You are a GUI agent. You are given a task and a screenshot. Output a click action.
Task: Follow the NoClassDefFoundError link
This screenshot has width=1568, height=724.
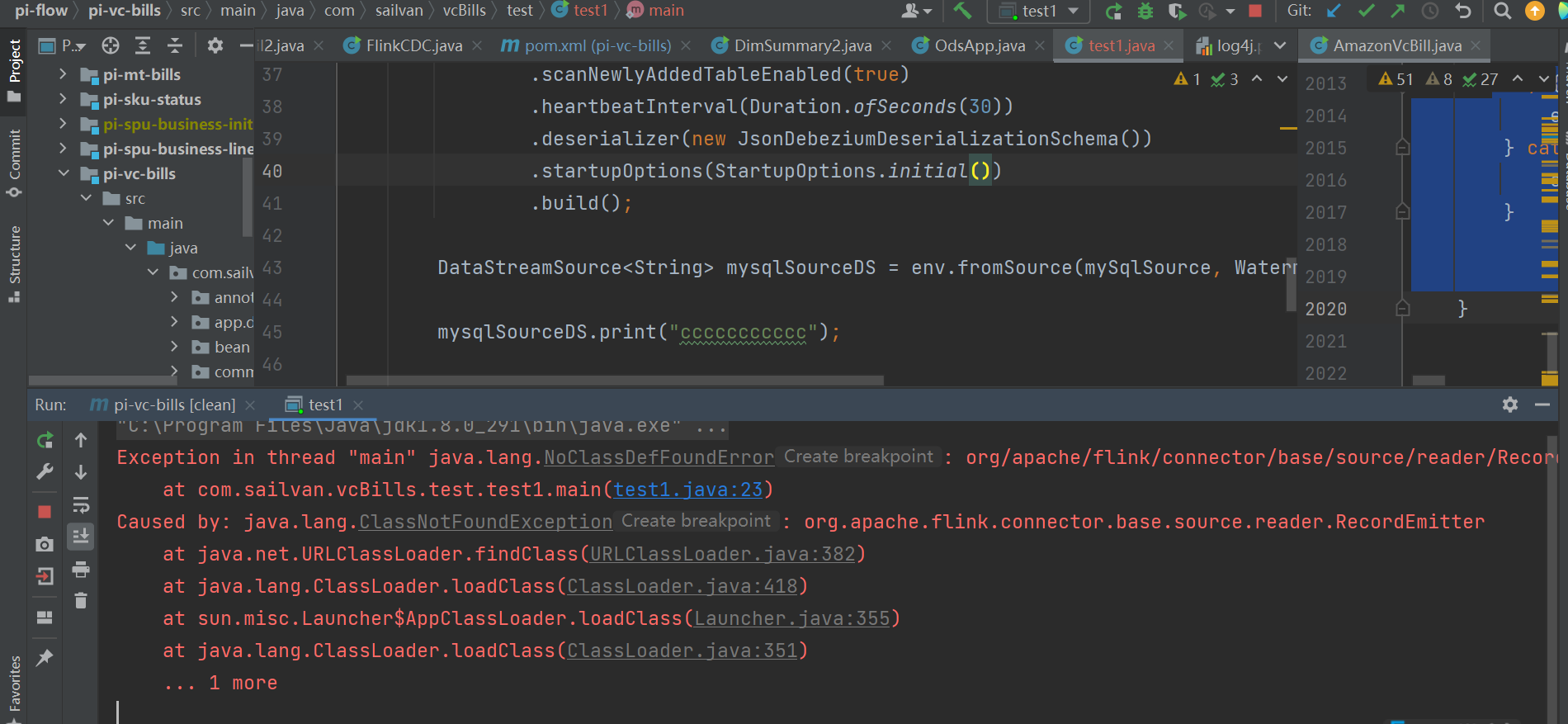point(659,457)
